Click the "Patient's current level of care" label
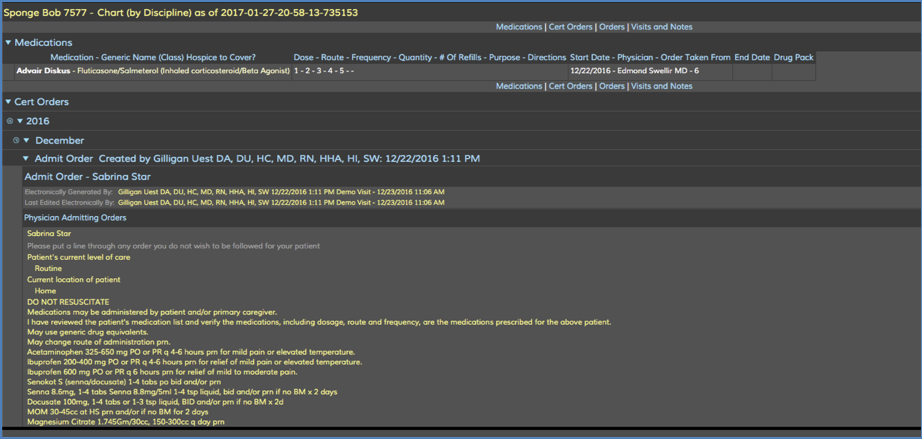922x439 pixels. pos(79,257)
